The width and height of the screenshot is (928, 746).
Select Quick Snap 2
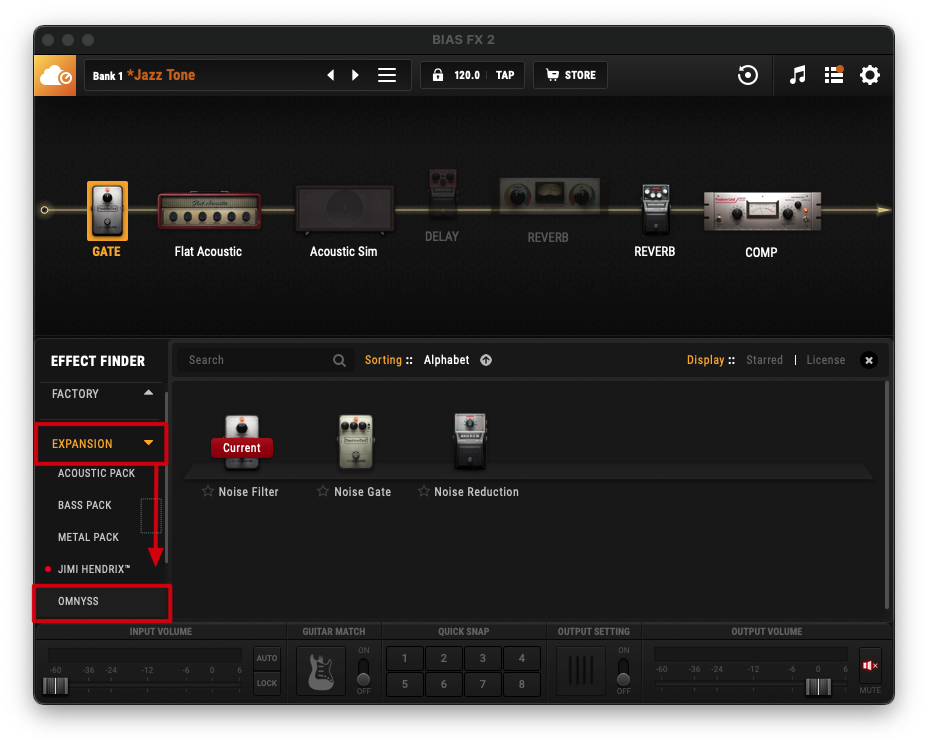(x=444, y=658)
